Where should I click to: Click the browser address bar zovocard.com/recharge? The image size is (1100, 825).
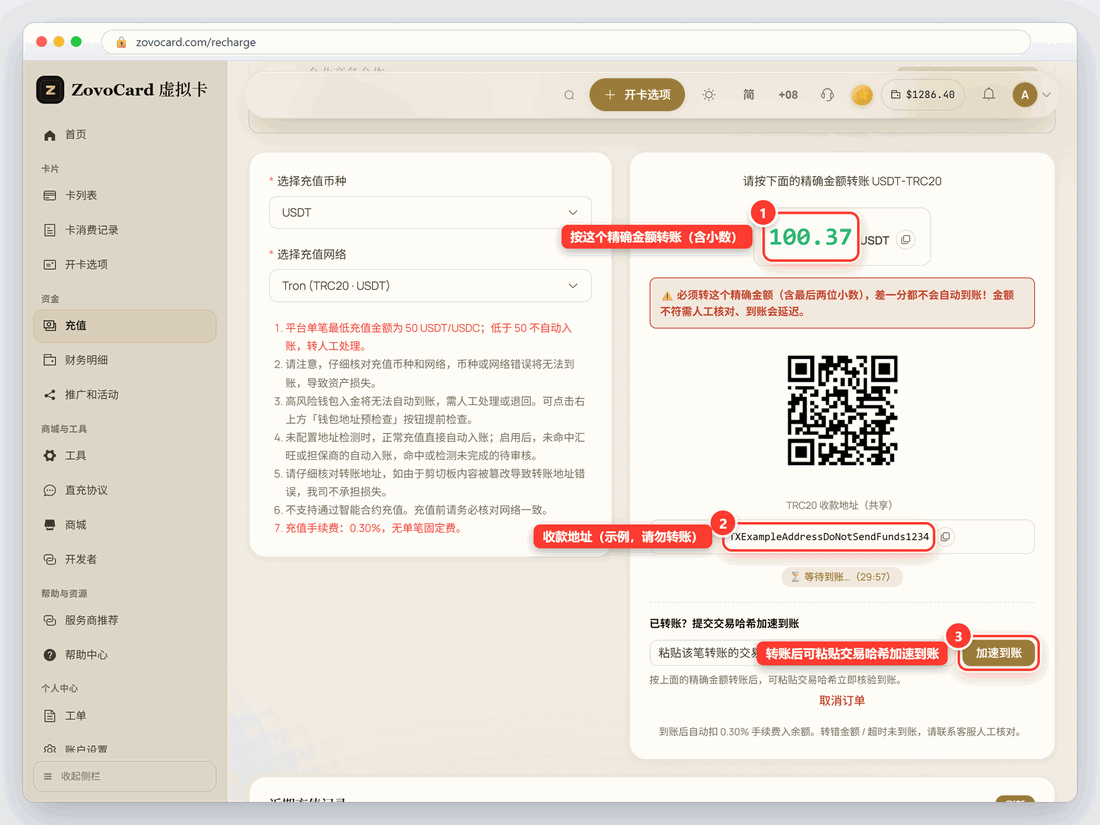pyautogui.click(x=565, y=42)
